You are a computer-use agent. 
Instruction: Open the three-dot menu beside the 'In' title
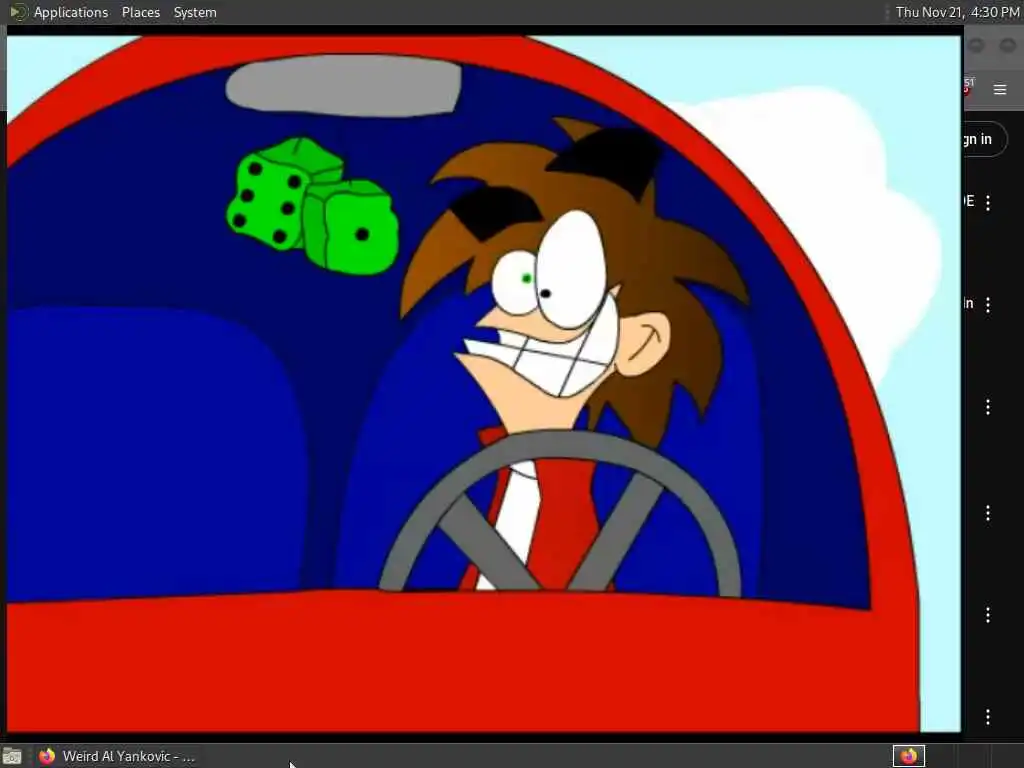point(988,304)
